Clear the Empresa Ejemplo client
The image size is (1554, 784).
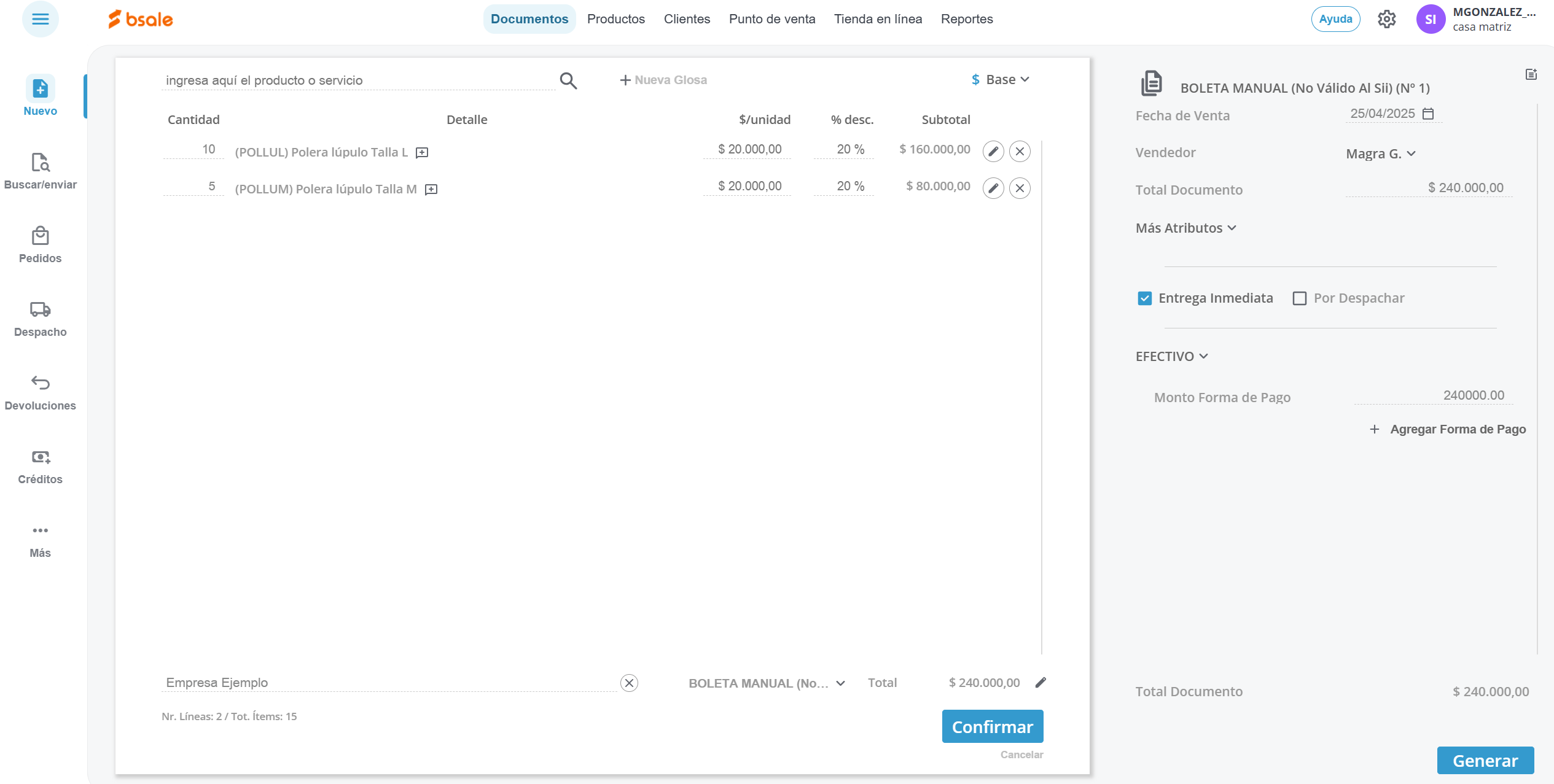(629, 683)
